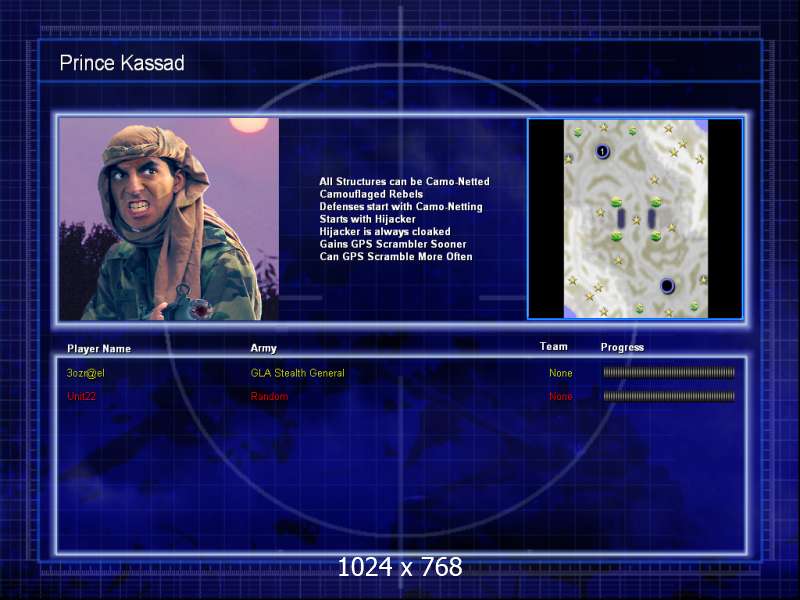Click 'Starts with Hijacker' line
The height and width of the screenshot is (600, 800).
pyautogui.click(x=367, y=219)
